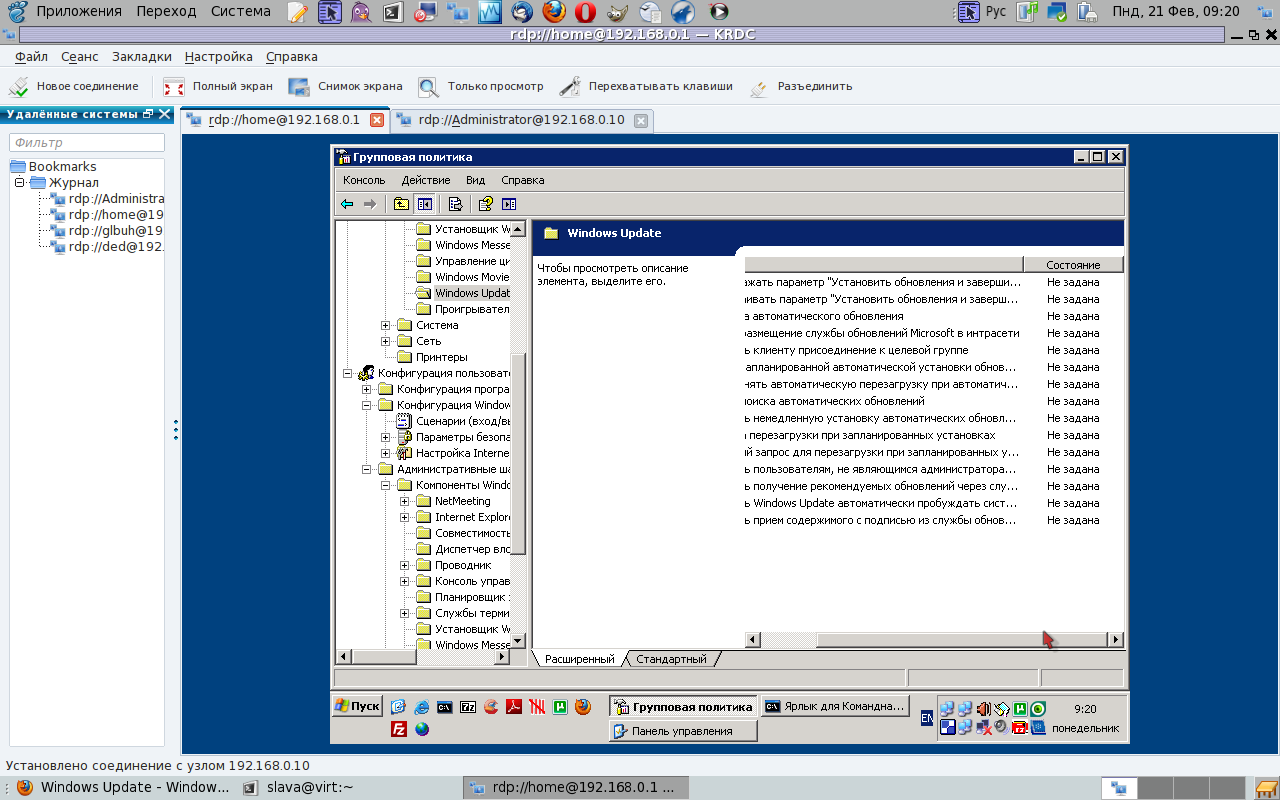Image resolution: width=1280 pixels, height=800 pixels.
Task: Select the rdp://ded history entry
Action: [x=107, y=247]
